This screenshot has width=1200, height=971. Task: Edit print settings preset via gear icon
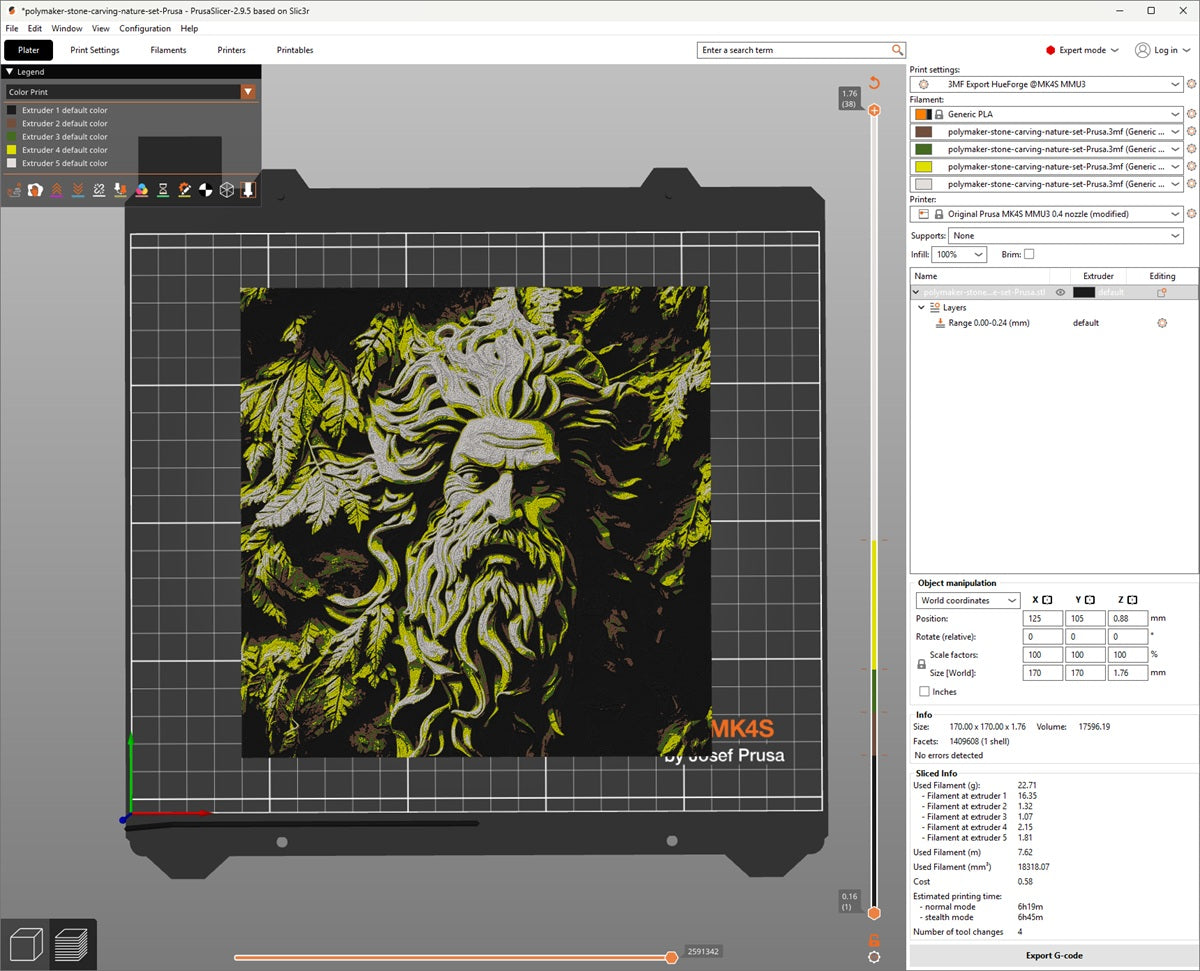[1191, 85]
